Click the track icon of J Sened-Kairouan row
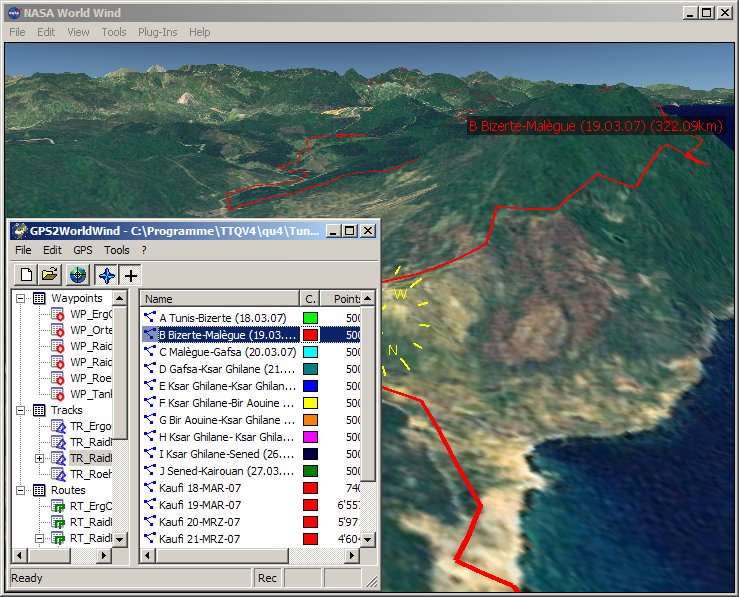Screen dimensions: 739x597 point(150,470)
